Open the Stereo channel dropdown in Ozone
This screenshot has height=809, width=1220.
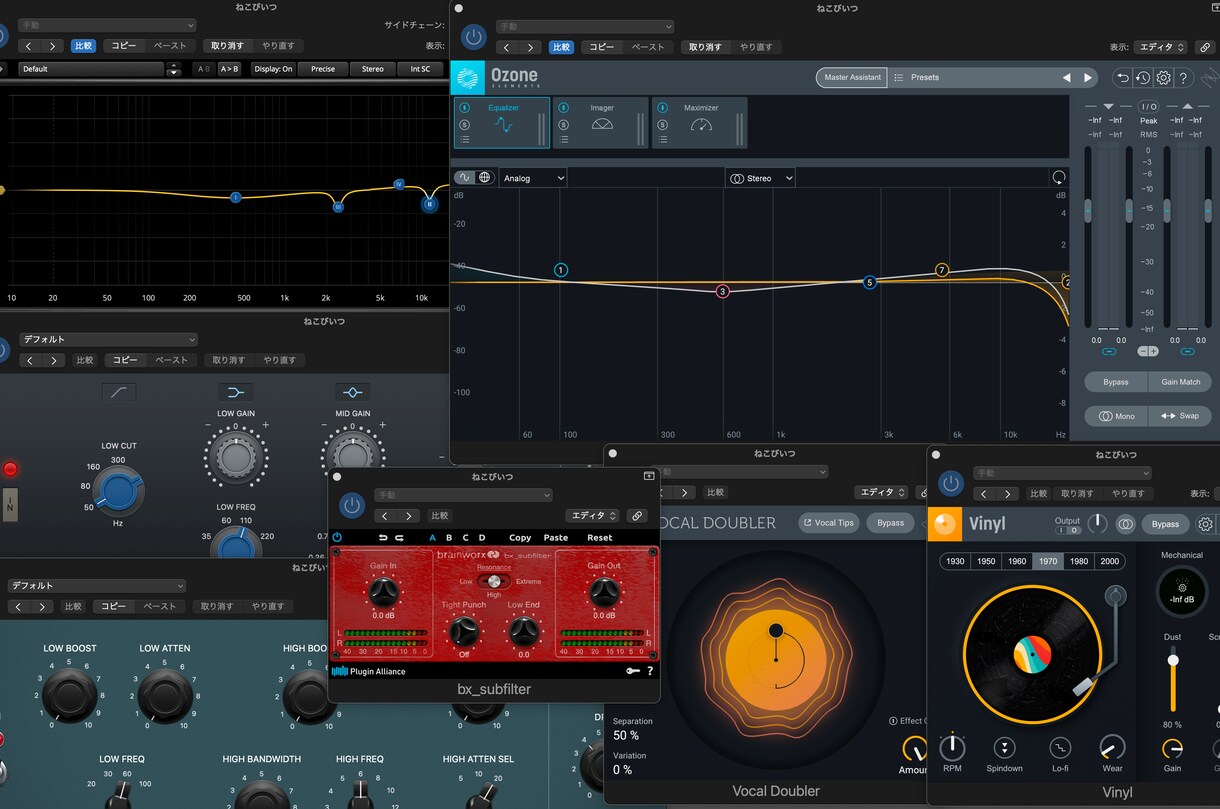coord(760,178)
